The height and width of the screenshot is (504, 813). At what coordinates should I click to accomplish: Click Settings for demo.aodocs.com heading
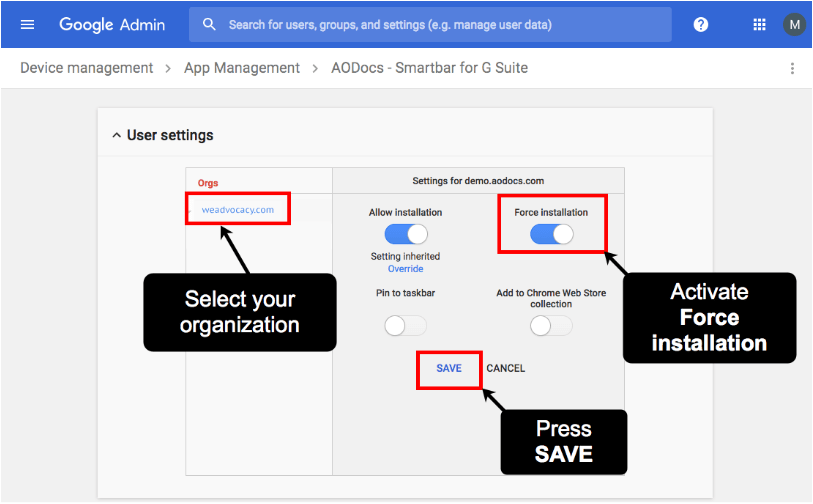tap(478, 181)
